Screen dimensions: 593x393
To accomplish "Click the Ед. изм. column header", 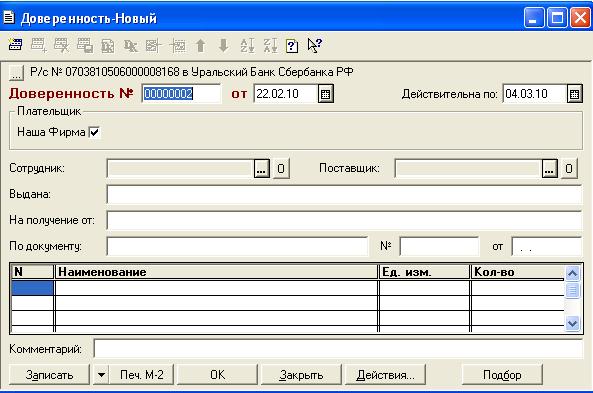I will (x=424, y=272).
